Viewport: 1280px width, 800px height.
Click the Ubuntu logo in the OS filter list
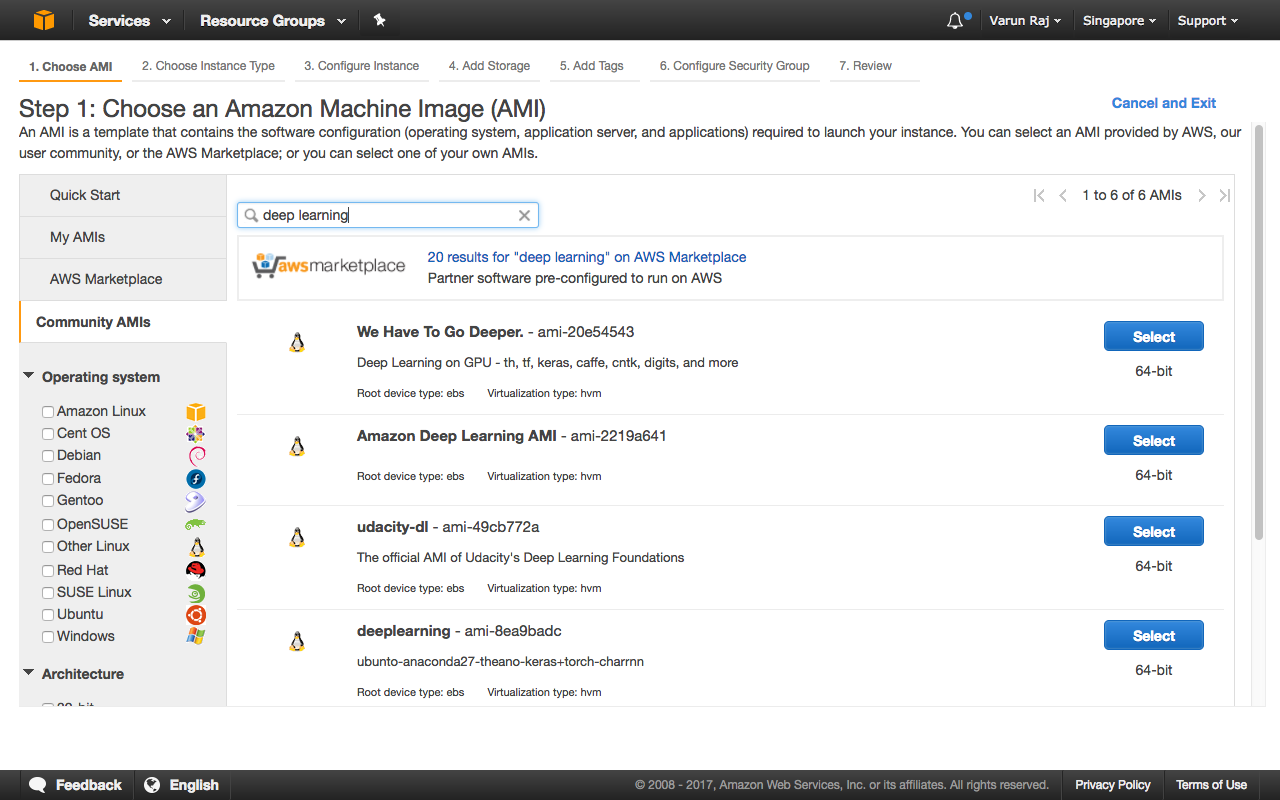(195, 615)
